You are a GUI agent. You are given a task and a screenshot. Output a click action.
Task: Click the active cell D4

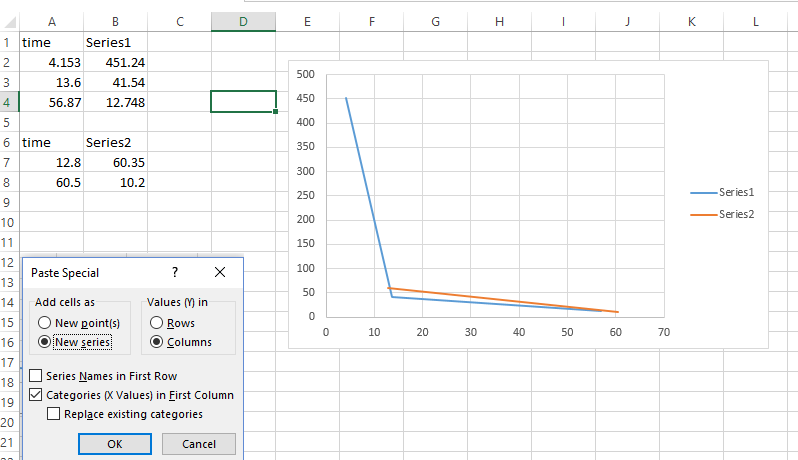[243, 101]
